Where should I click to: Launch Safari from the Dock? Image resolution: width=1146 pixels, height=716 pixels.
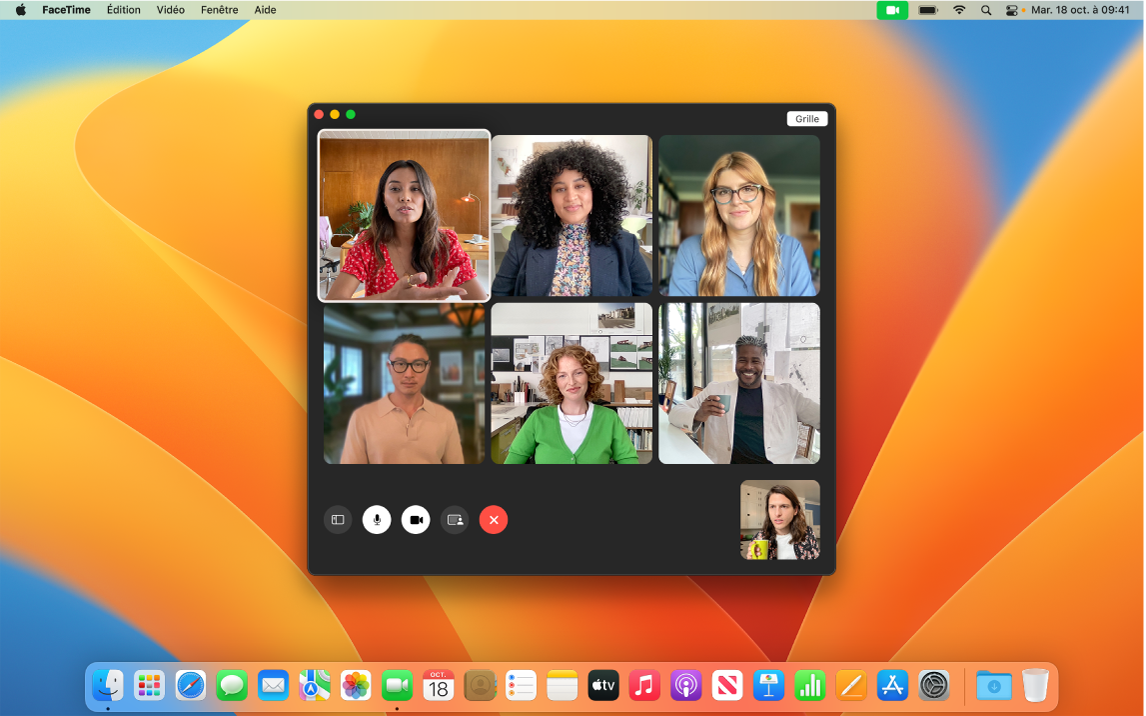click(190, 686)
